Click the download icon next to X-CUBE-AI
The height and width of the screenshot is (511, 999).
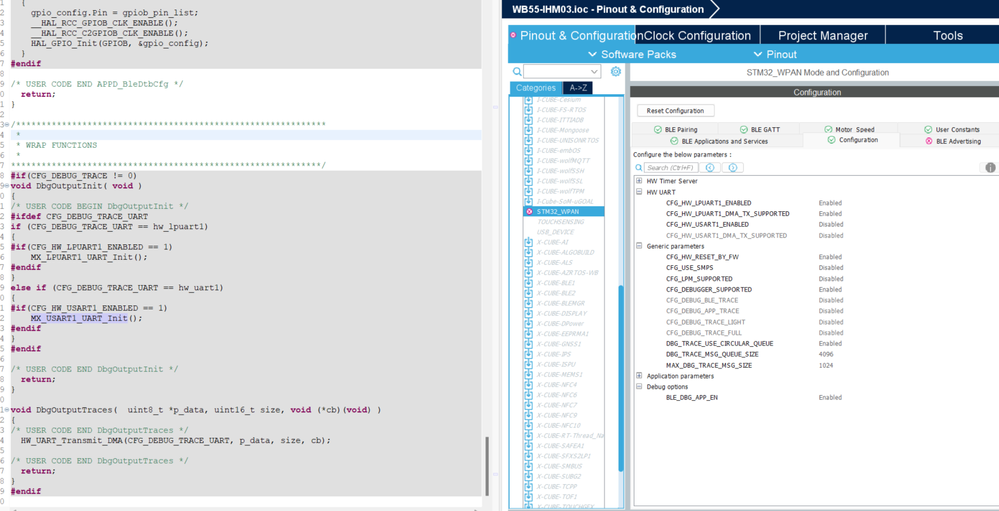(528, 242)
